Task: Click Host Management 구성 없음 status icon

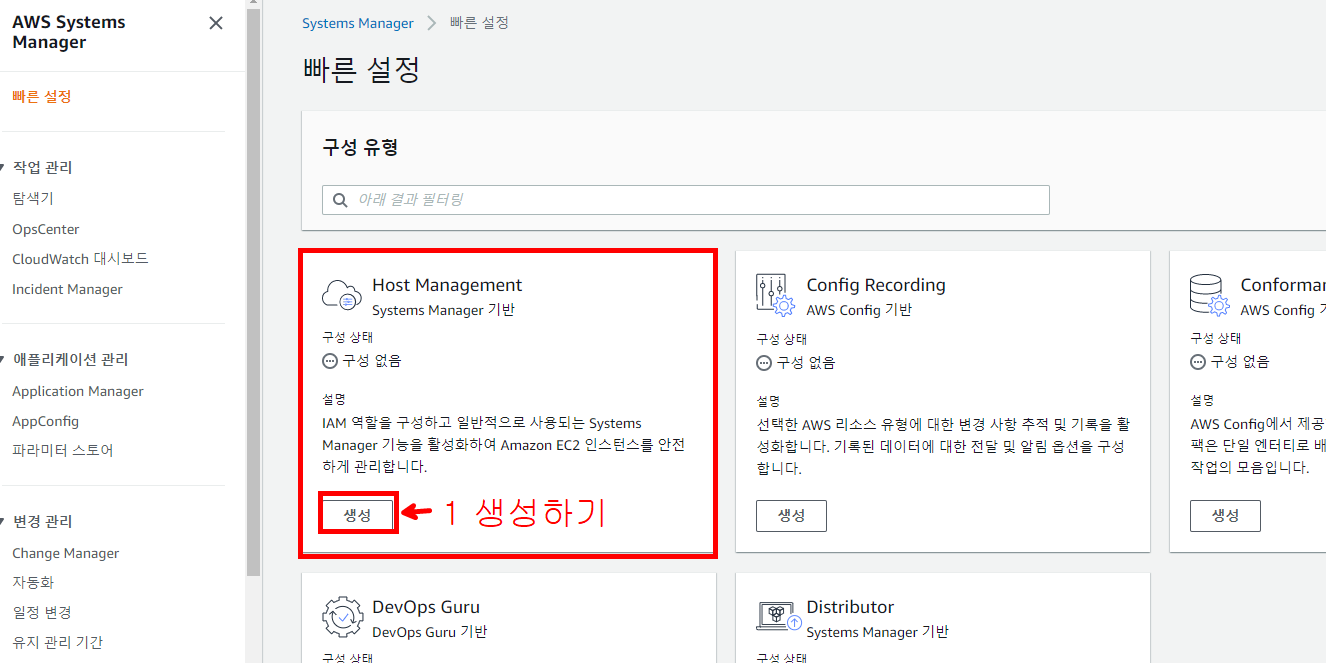Action: [330, 361]
